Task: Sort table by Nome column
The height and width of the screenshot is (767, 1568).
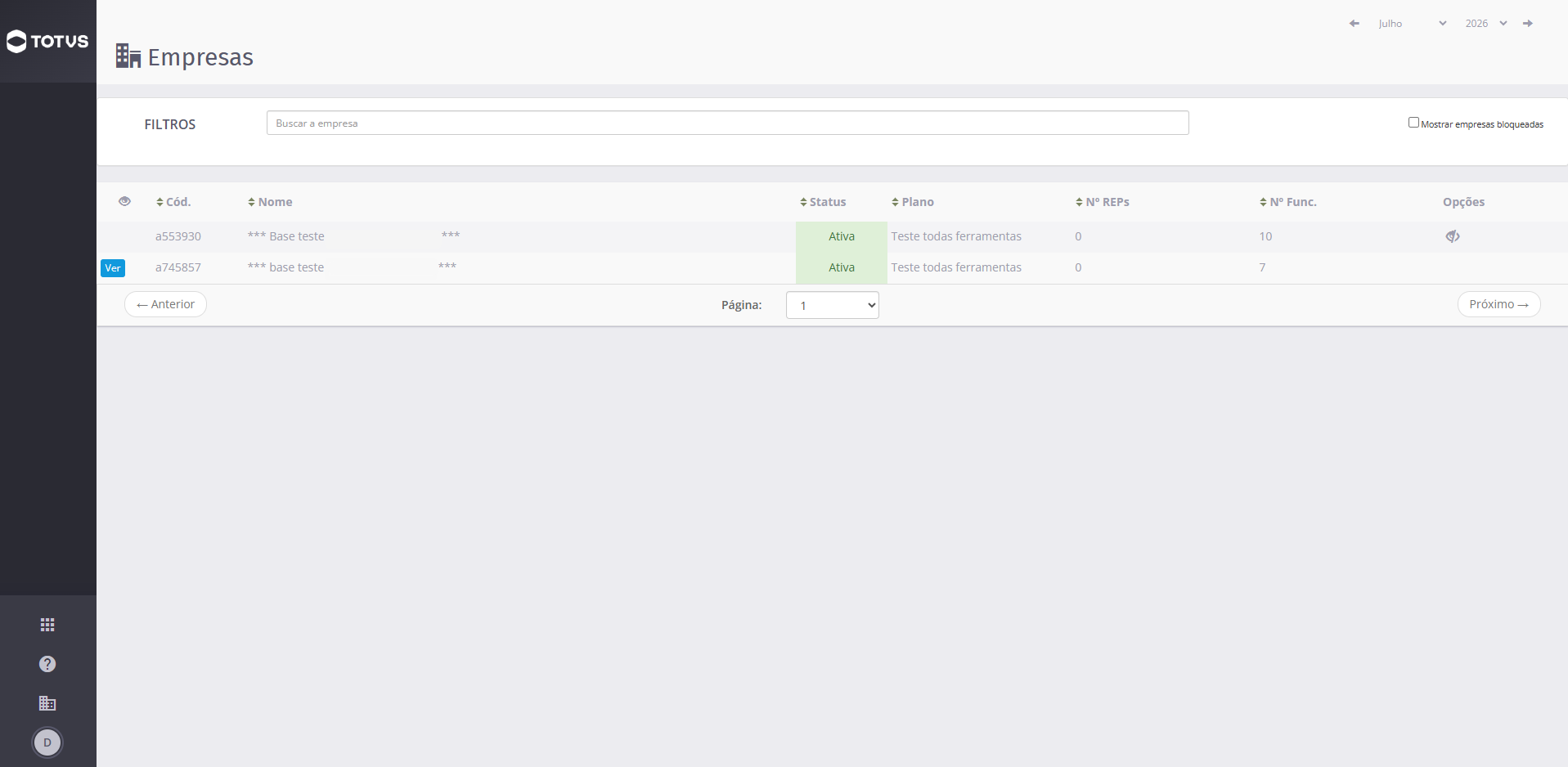Action: (x=270, y=202)
